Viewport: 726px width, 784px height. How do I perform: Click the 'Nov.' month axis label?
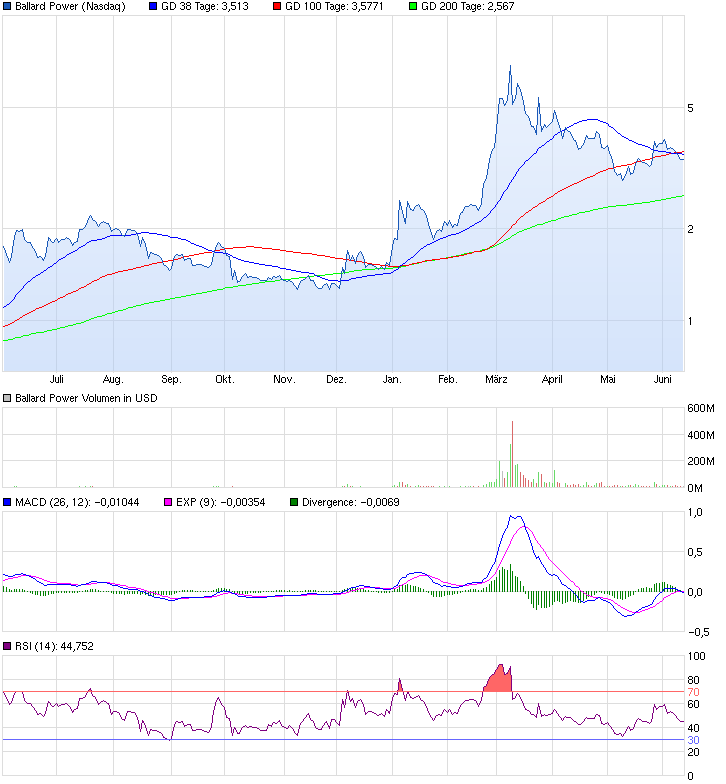pos(284,380)
